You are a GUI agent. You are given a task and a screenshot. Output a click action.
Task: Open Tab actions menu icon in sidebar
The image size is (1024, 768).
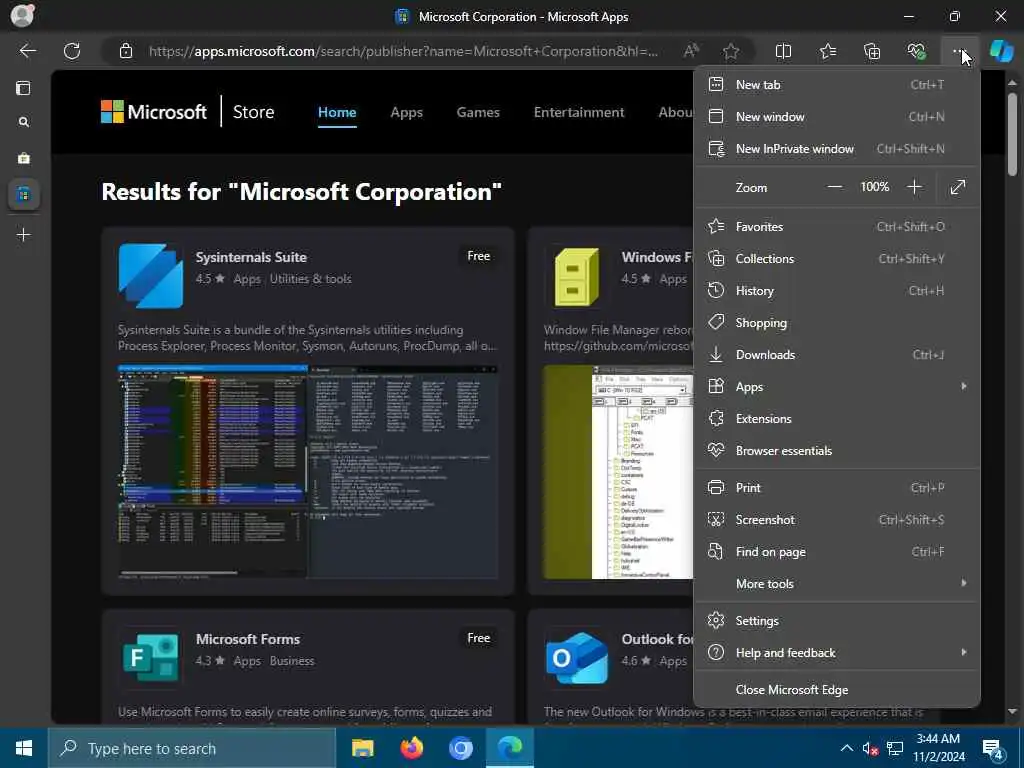click(x=24, y=88)
